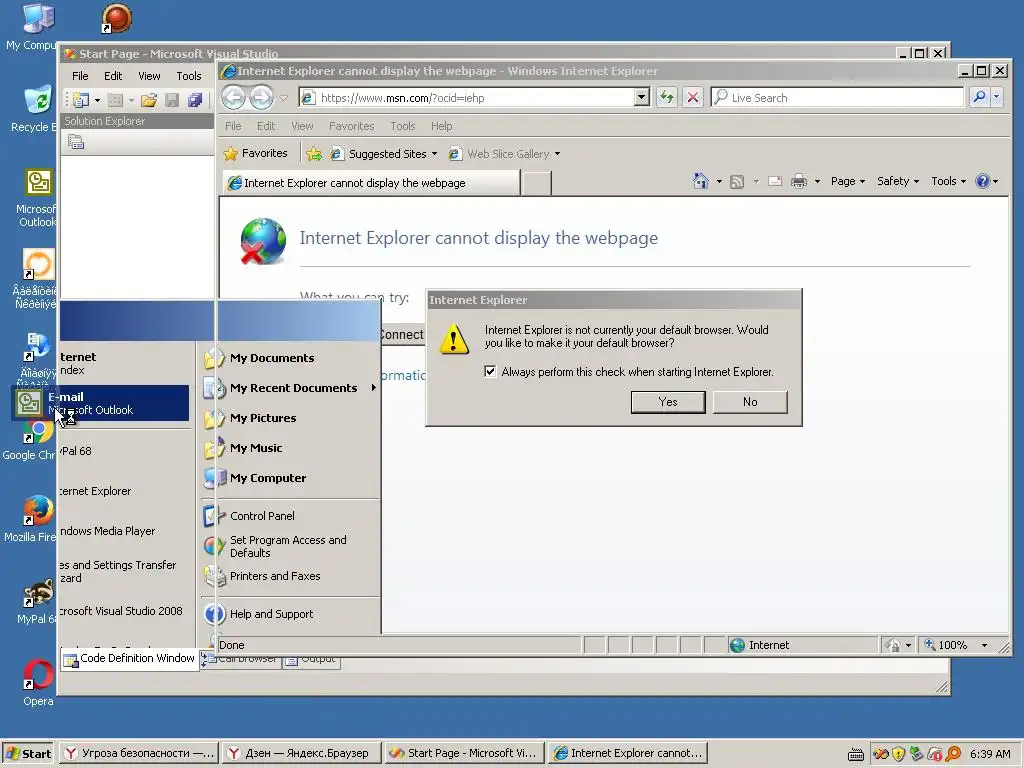The width and height of the screenshot is (1024, 768).
Task: Select the Code Definition Window tab
Action: (x=130, y=658)
